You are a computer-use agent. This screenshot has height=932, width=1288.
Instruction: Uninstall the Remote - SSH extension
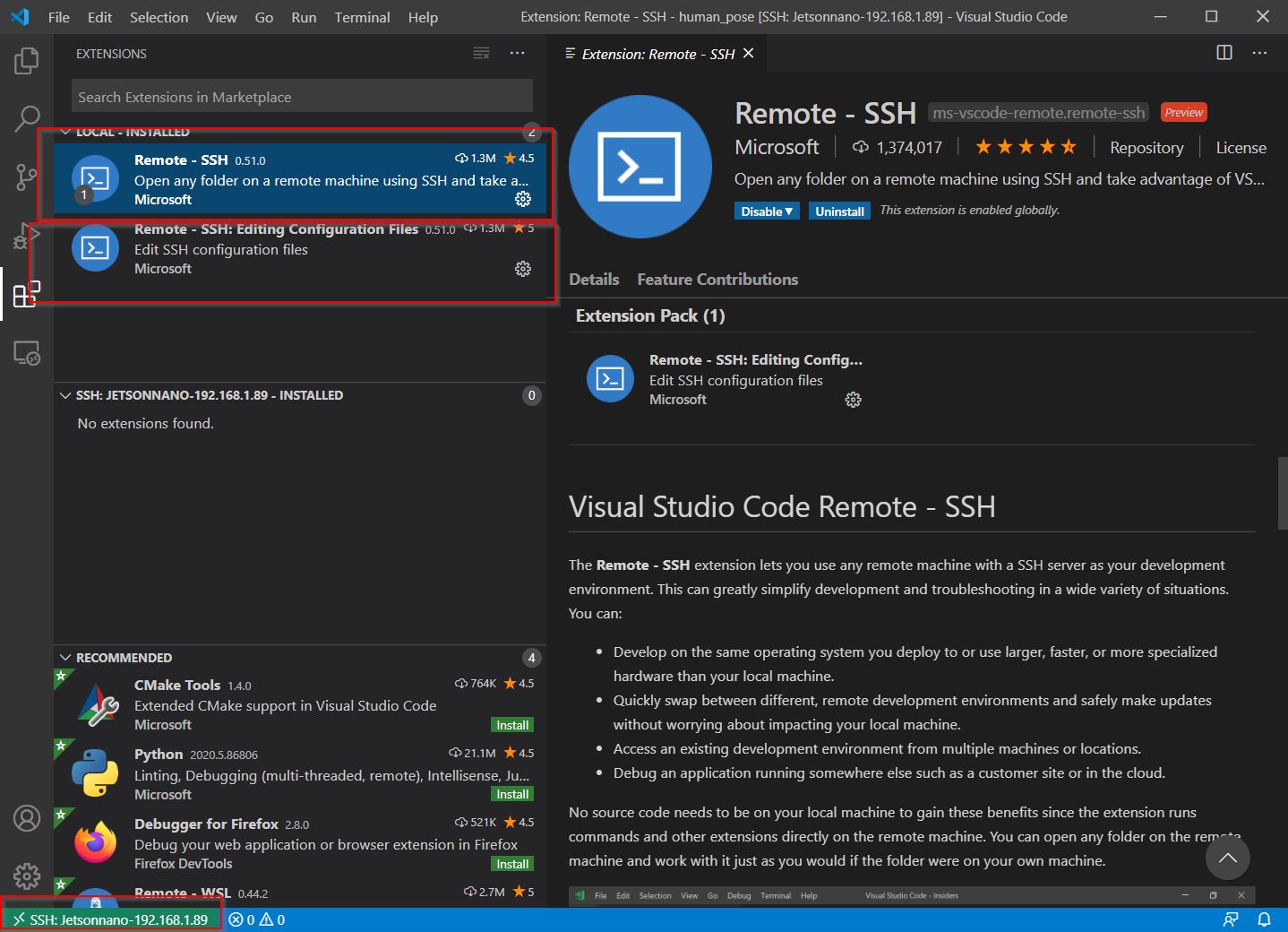point(839,211)
